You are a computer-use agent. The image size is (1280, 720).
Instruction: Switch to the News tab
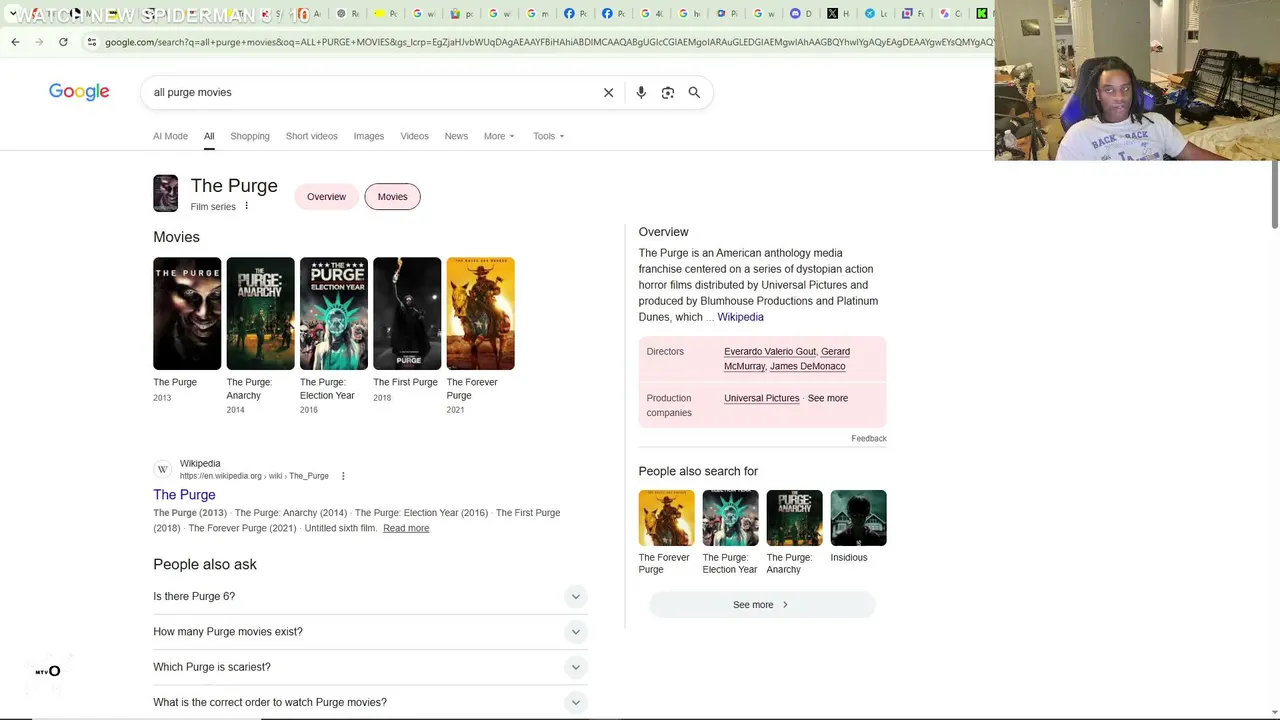456,136
